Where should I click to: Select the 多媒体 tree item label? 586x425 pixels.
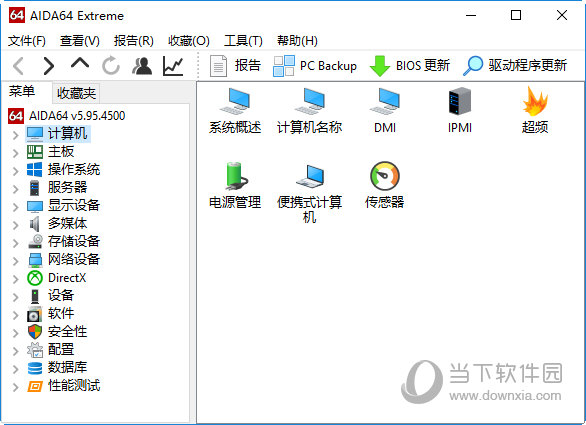pos(67,224)
